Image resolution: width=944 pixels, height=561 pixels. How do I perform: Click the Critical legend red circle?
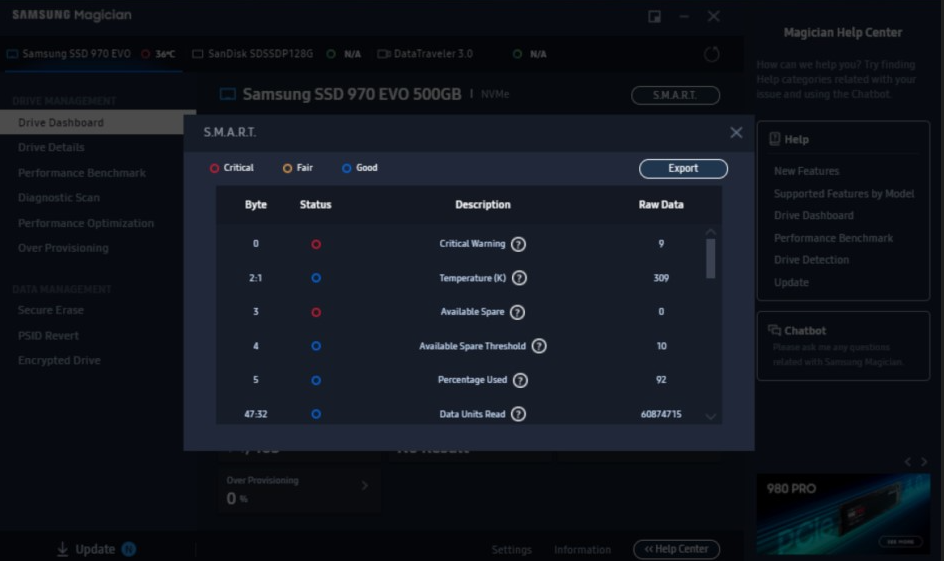click(214, 169)
